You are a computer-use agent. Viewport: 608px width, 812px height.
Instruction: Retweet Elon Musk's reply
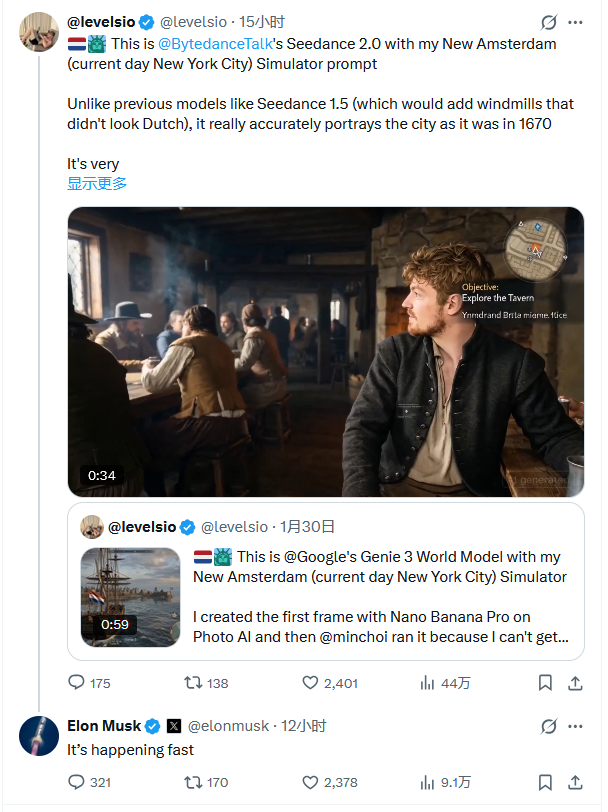(193, 782)
